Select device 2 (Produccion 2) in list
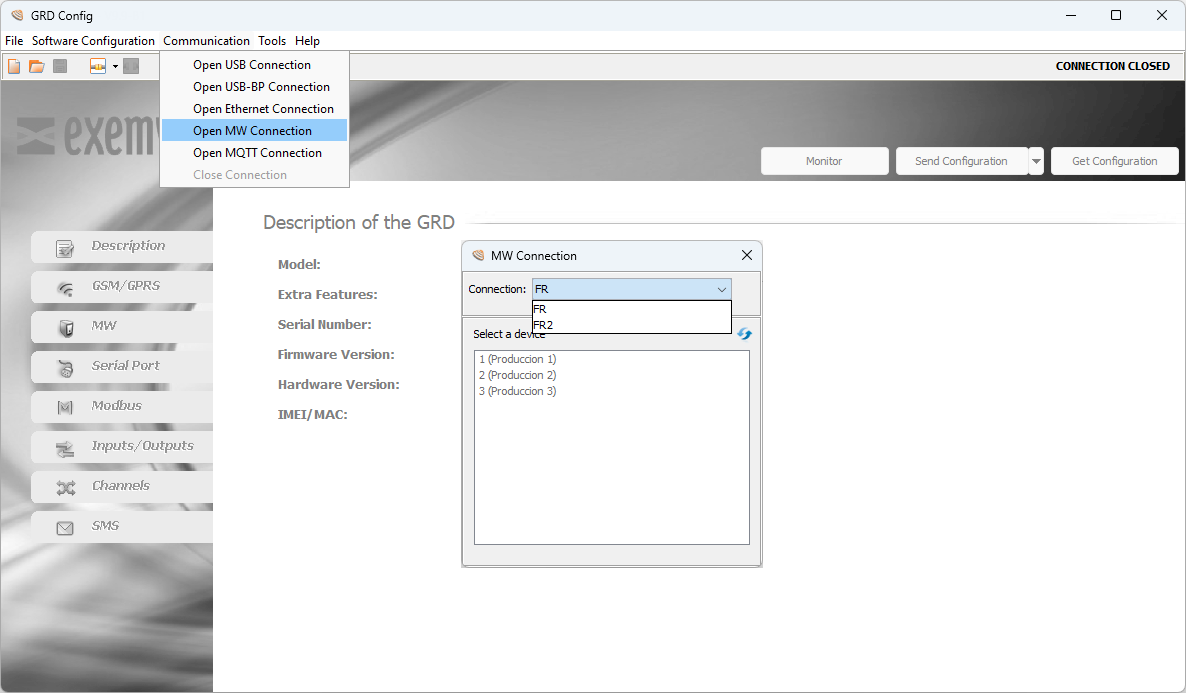The image size is (1186, 693). point(517,375)
